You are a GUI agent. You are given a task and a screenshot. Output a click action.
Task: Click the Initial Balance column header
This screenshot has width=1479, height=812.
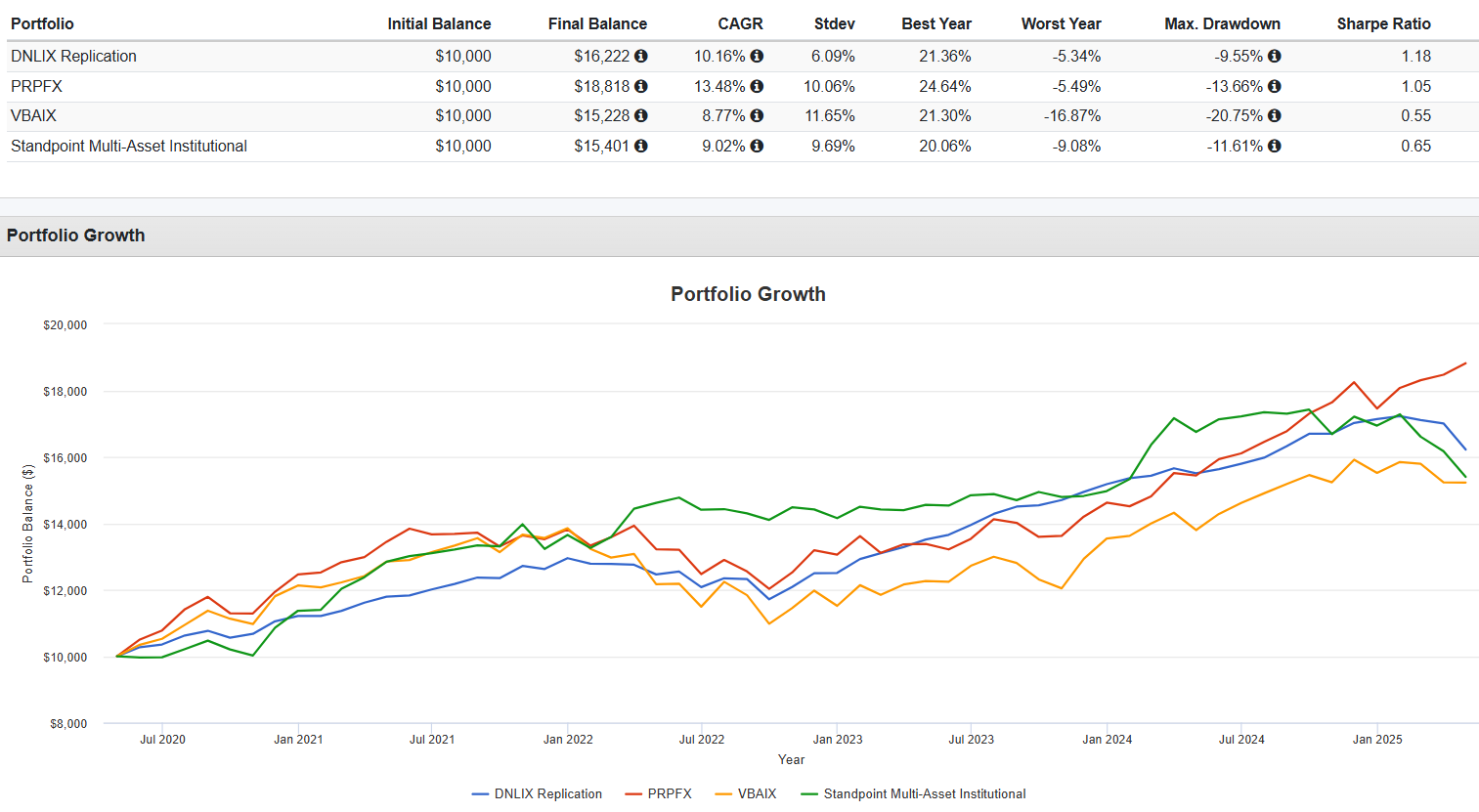click(x=439, y=23)
